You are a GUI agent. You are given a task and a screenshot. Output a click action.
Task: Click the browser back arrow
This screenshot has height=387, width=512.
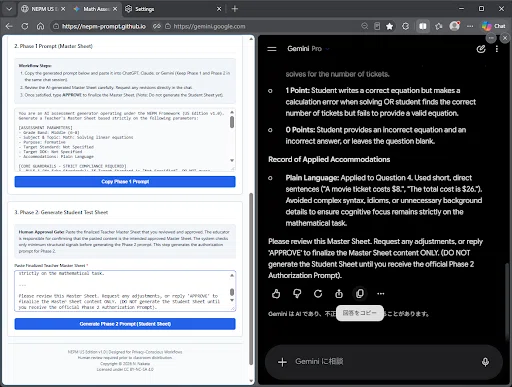click(9, 26)
